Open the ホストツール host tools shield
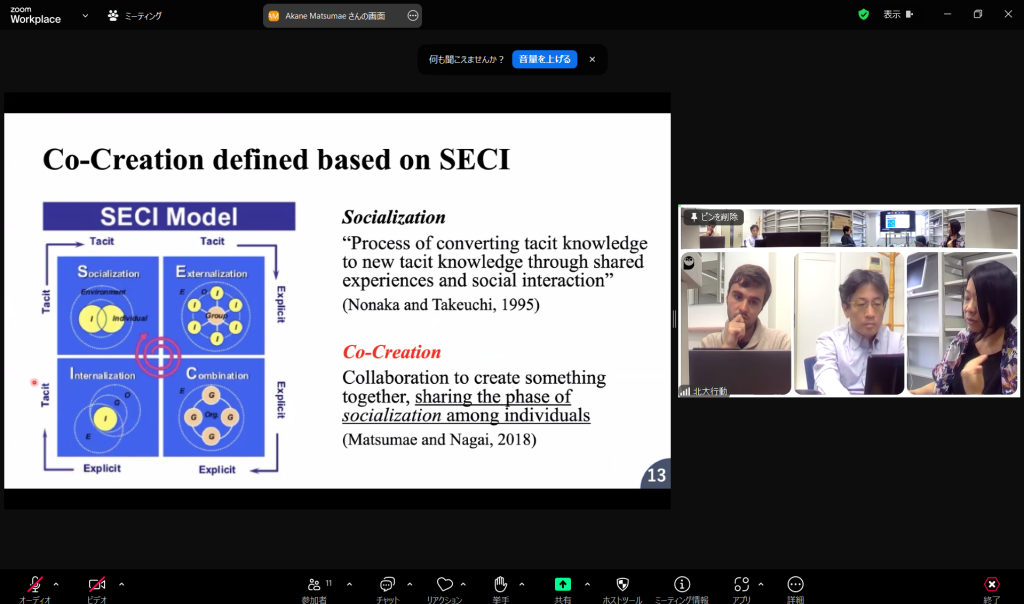The image size is (1024, 604). [622, 584]
